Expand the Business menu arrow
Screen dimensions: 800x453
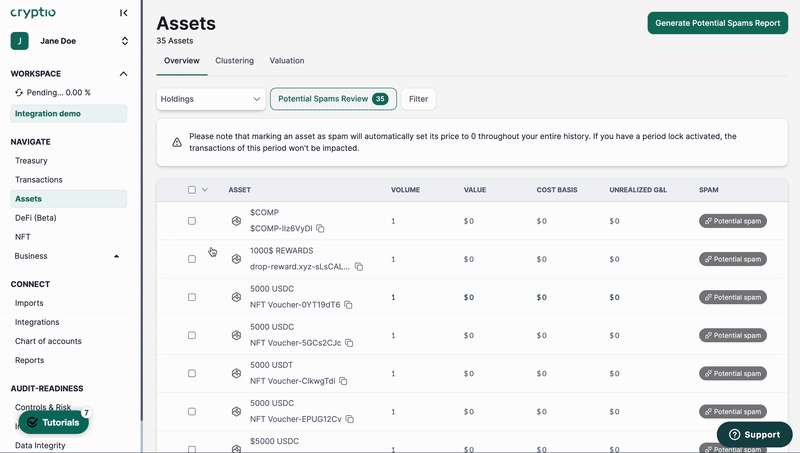[116, 256]
